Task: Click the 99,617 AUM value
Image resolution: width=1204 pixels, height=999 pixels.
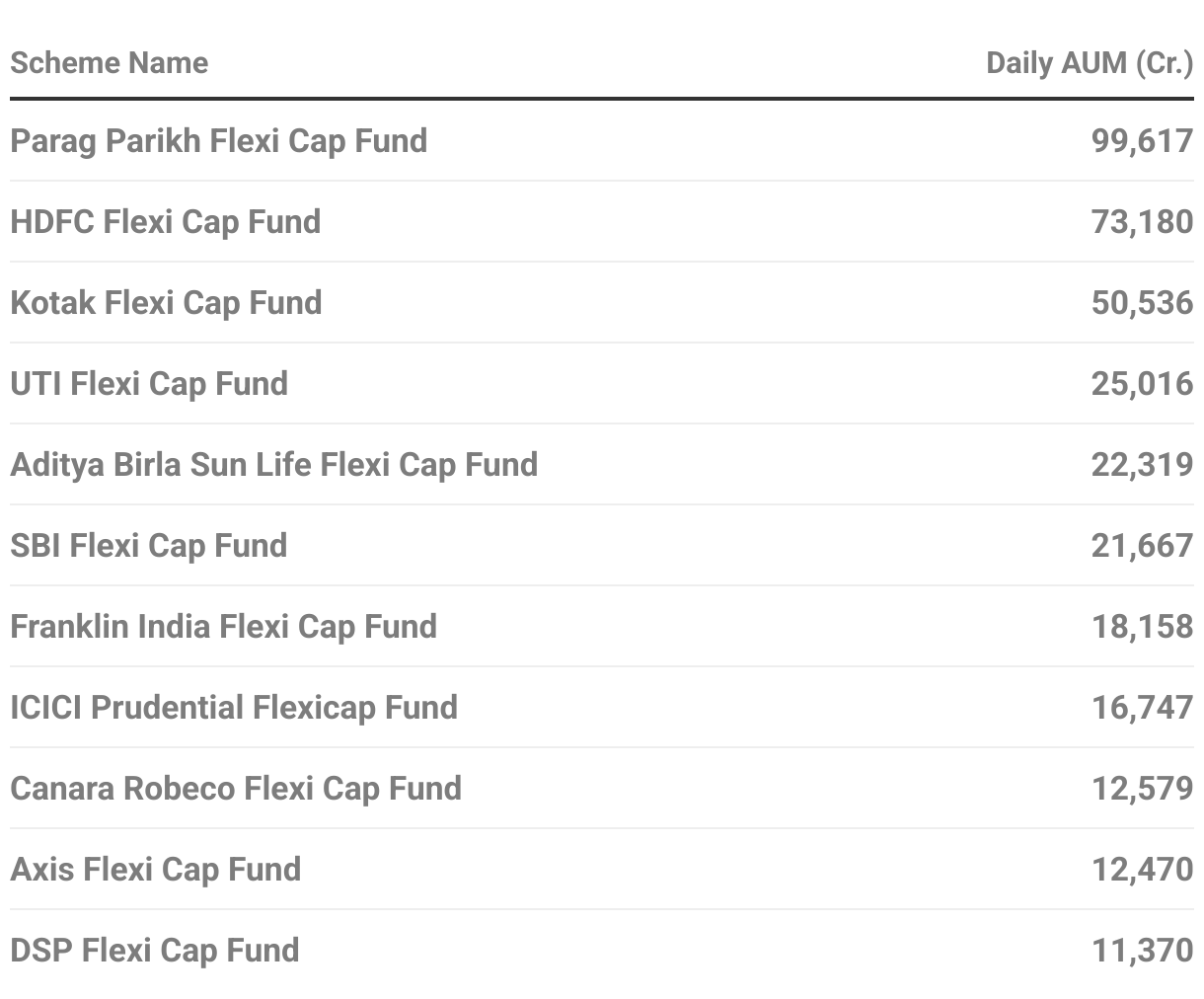Action: [x=1142, y=141]
